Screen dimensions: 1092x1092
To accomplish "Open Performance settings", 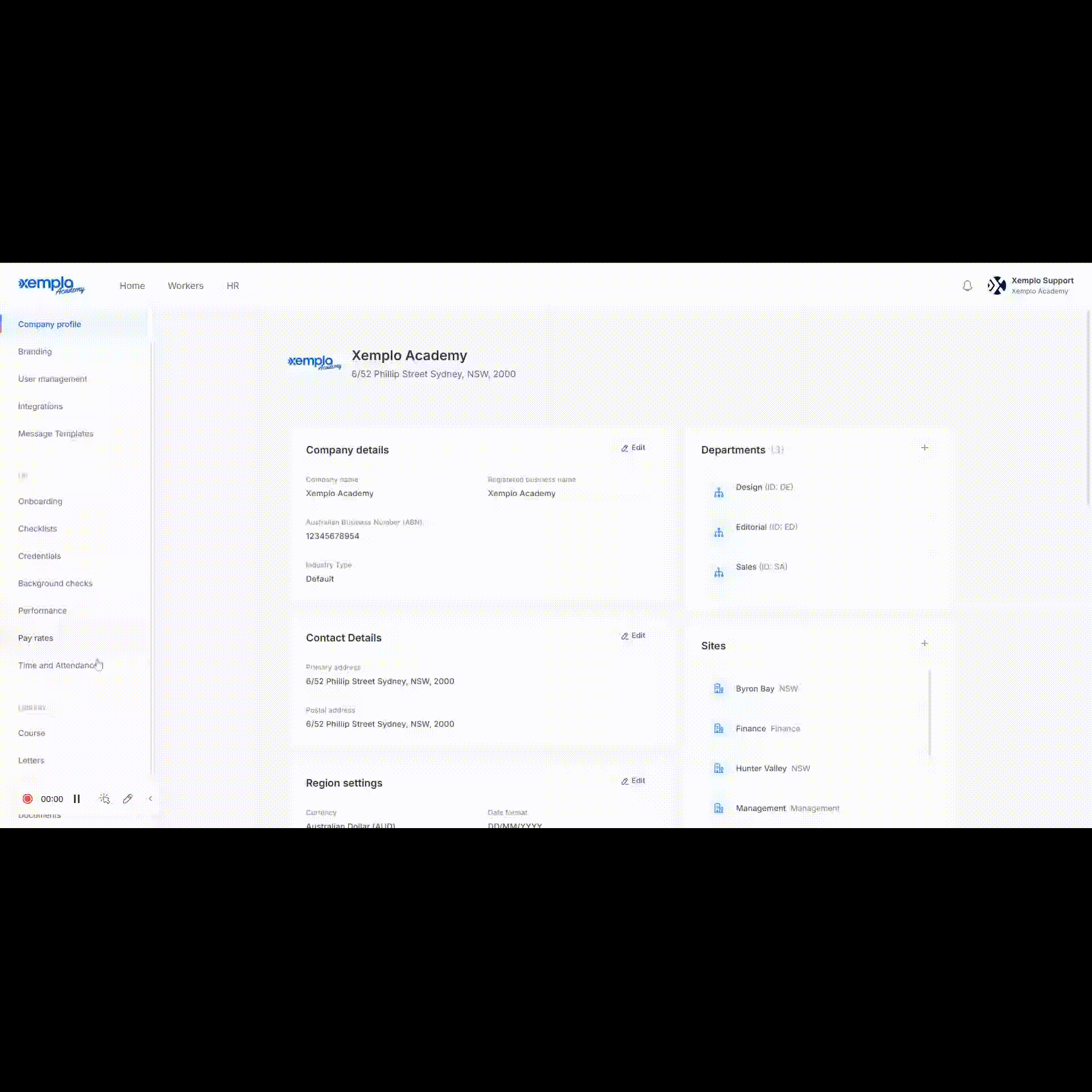I will coord(42,610).
